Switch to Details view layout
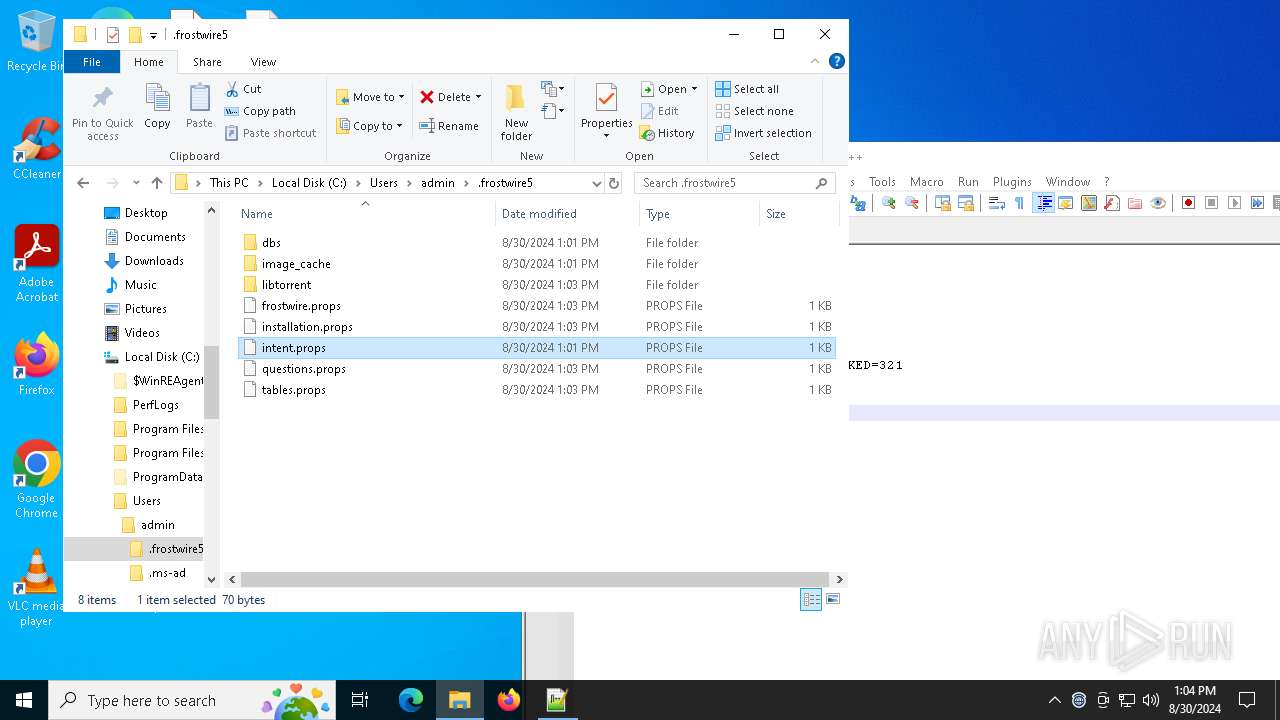This screenshot has width=1280, height=720. click(811, 599)
